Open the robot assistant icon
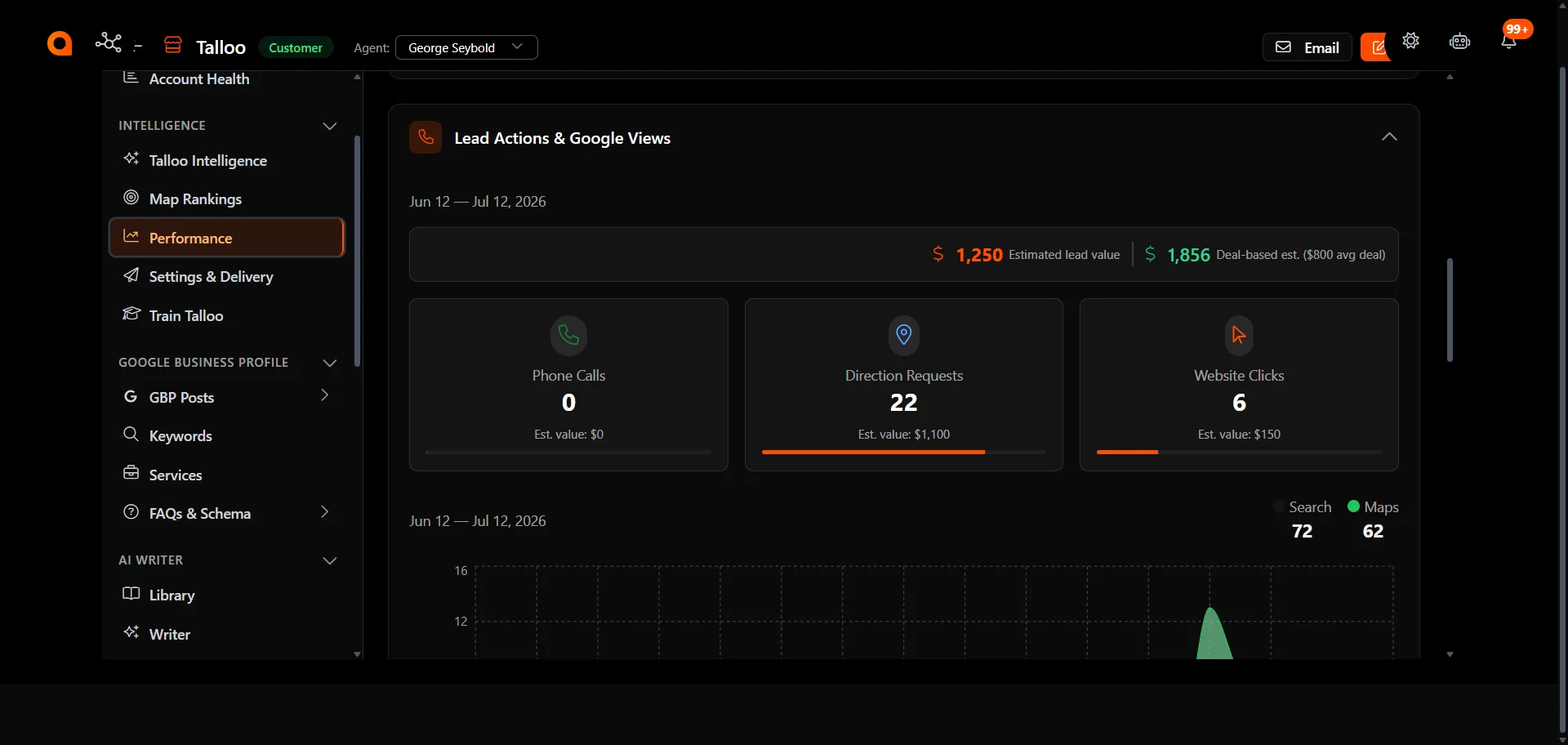Viewport: 1568px width, 745px height. pos(1460,42)
